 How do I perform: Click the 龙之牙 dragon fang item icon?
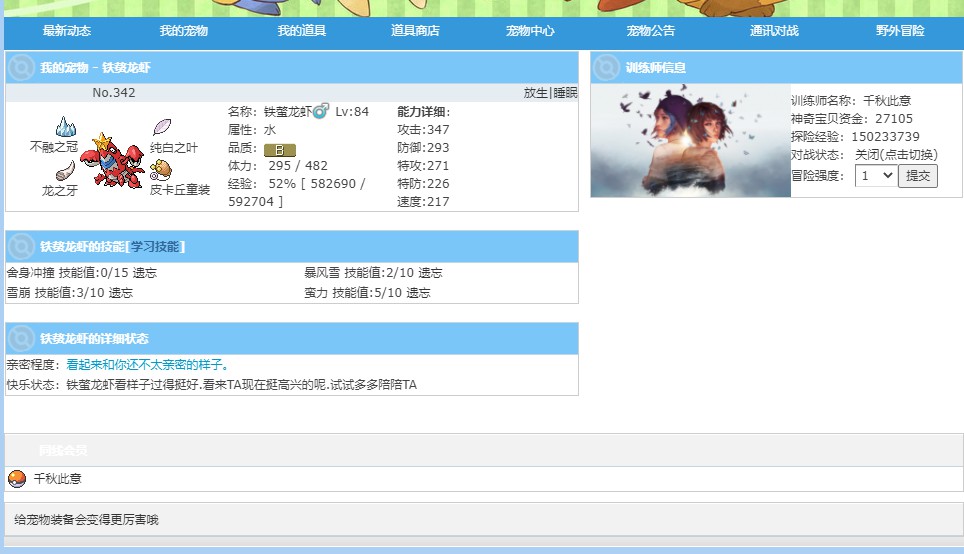(66, 170)
